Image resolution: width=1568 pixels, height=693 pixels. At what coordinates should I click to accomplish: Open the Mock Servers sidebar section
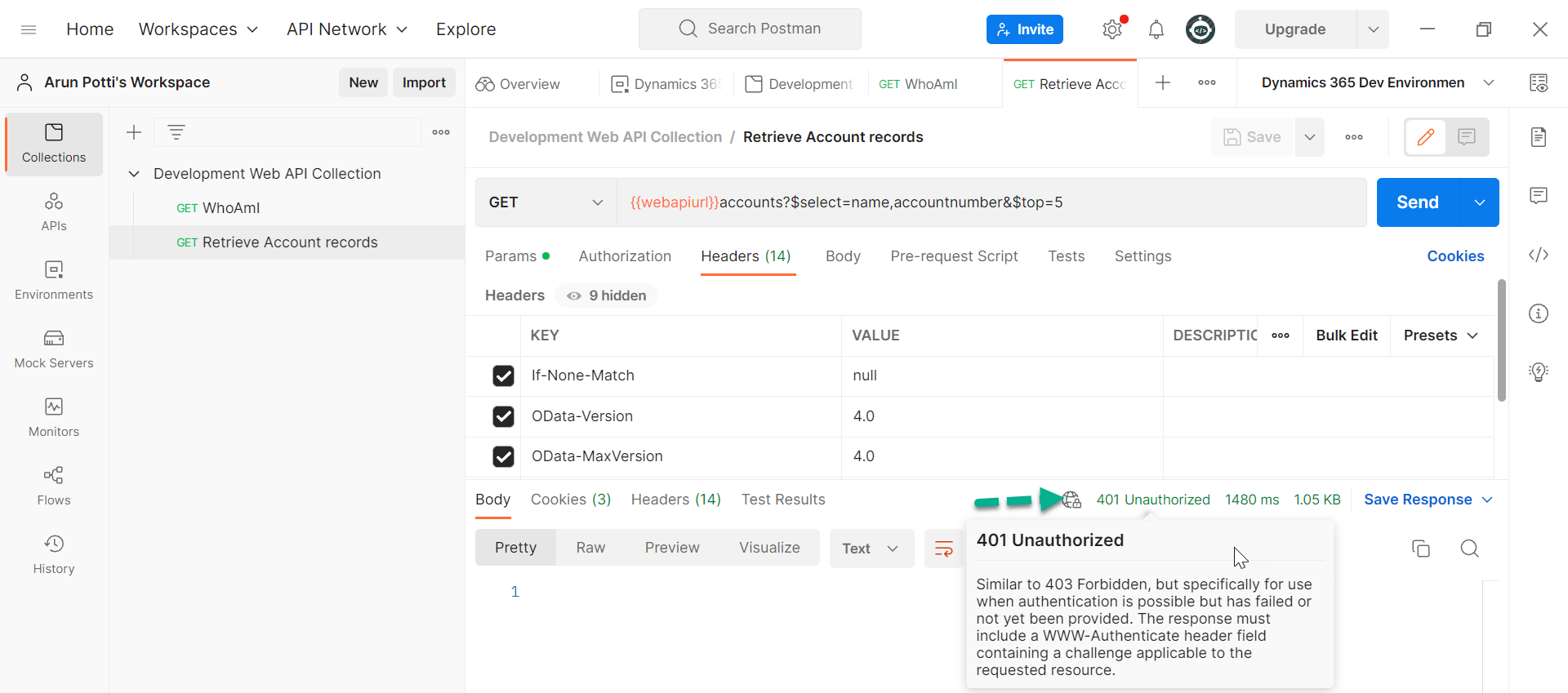coord(54,349)
